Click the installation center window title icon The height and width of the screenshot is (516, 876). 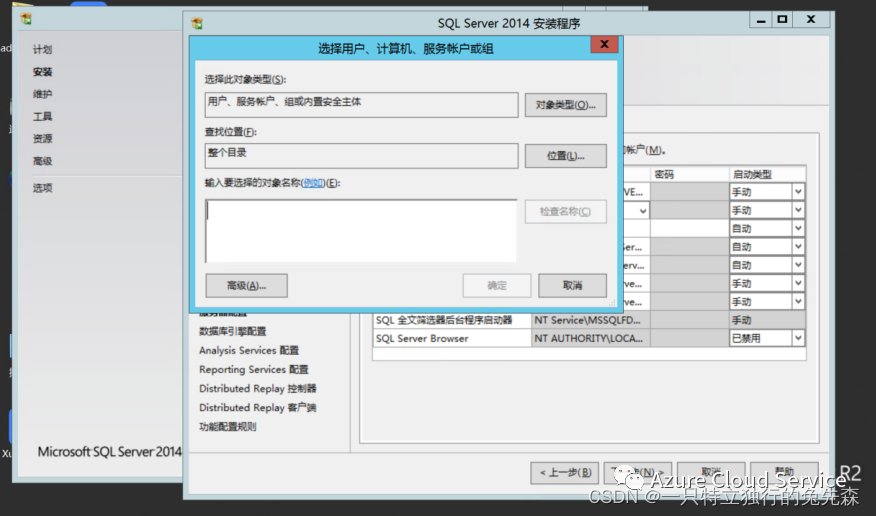click(26, 19)
